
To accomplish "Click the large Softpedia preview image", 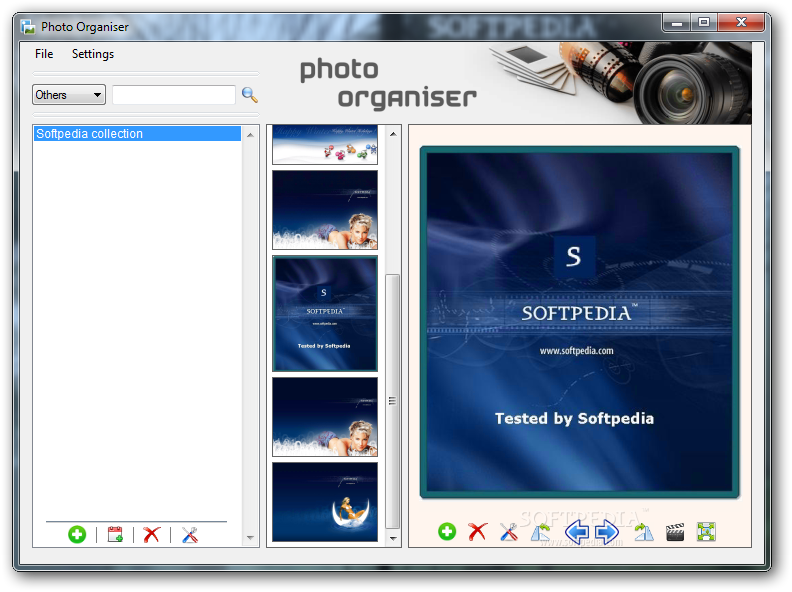I will [579, 322].
